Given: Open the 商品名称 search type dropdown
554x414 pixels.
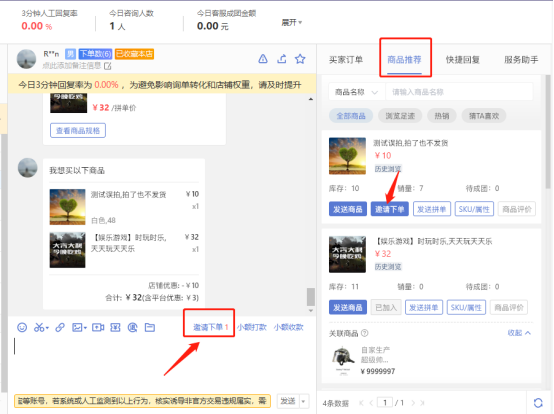Looking at the screenshot, I should point(356,92).
